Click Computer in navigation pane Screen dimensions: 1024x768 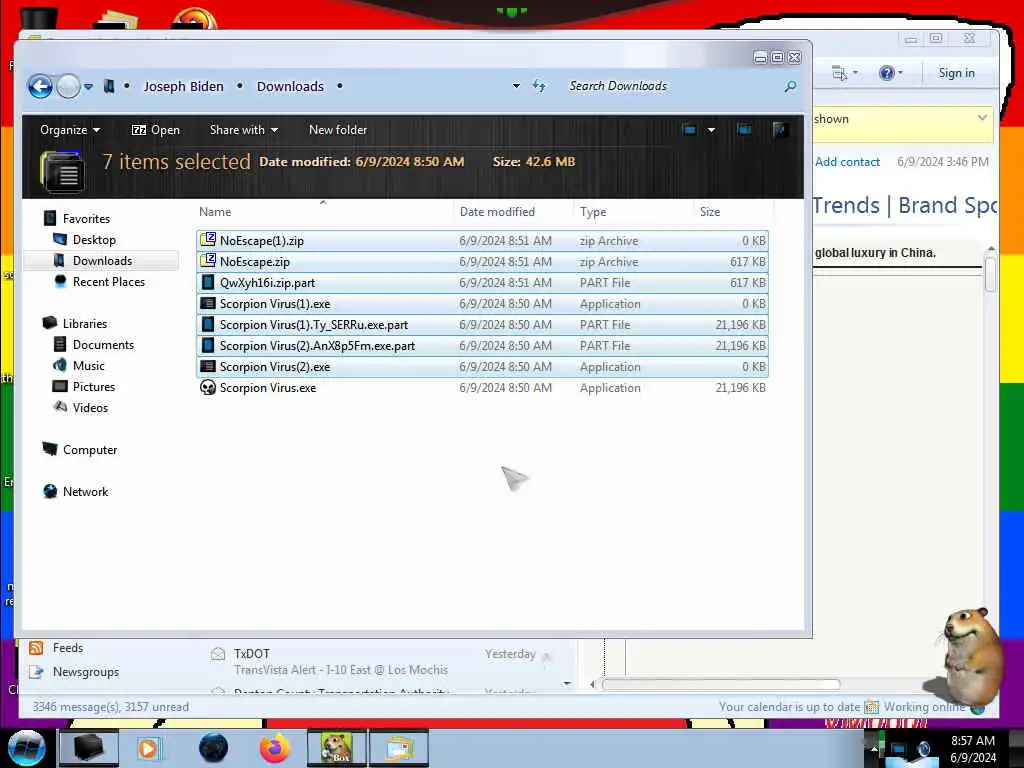coord(89,450)
